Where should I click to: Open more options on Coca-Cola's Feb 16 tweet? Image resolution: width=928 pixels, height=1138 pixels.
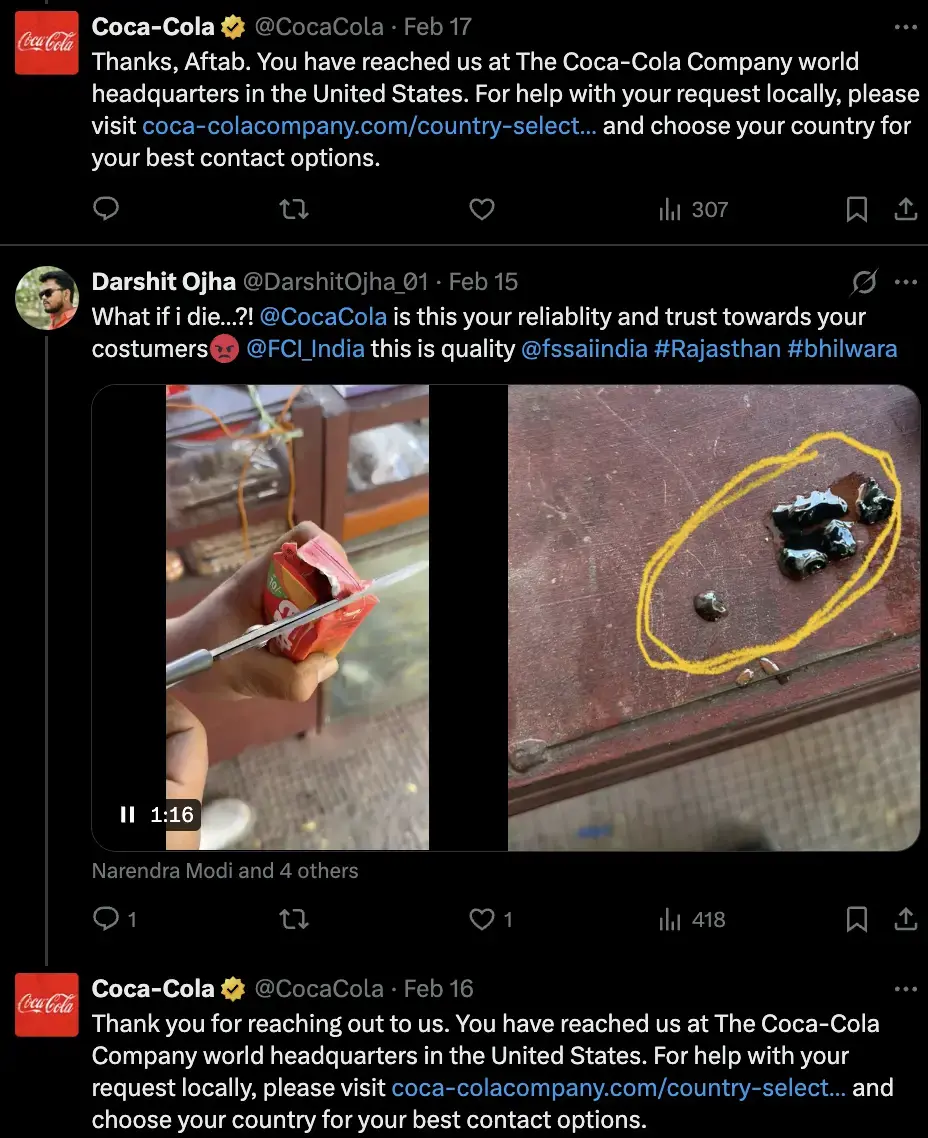905,989
